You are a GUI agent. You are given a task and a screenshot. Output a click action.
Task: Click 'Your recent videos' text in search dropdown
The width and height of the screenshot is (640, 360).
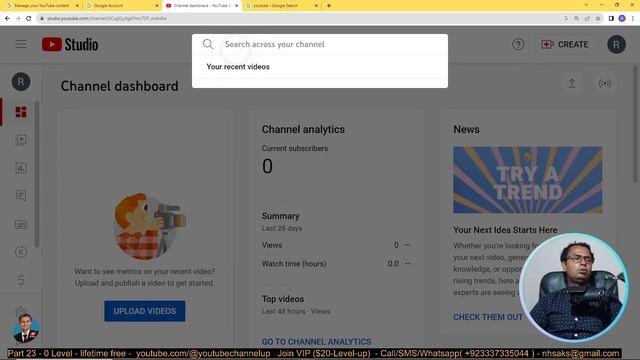[x=238, y=67]
